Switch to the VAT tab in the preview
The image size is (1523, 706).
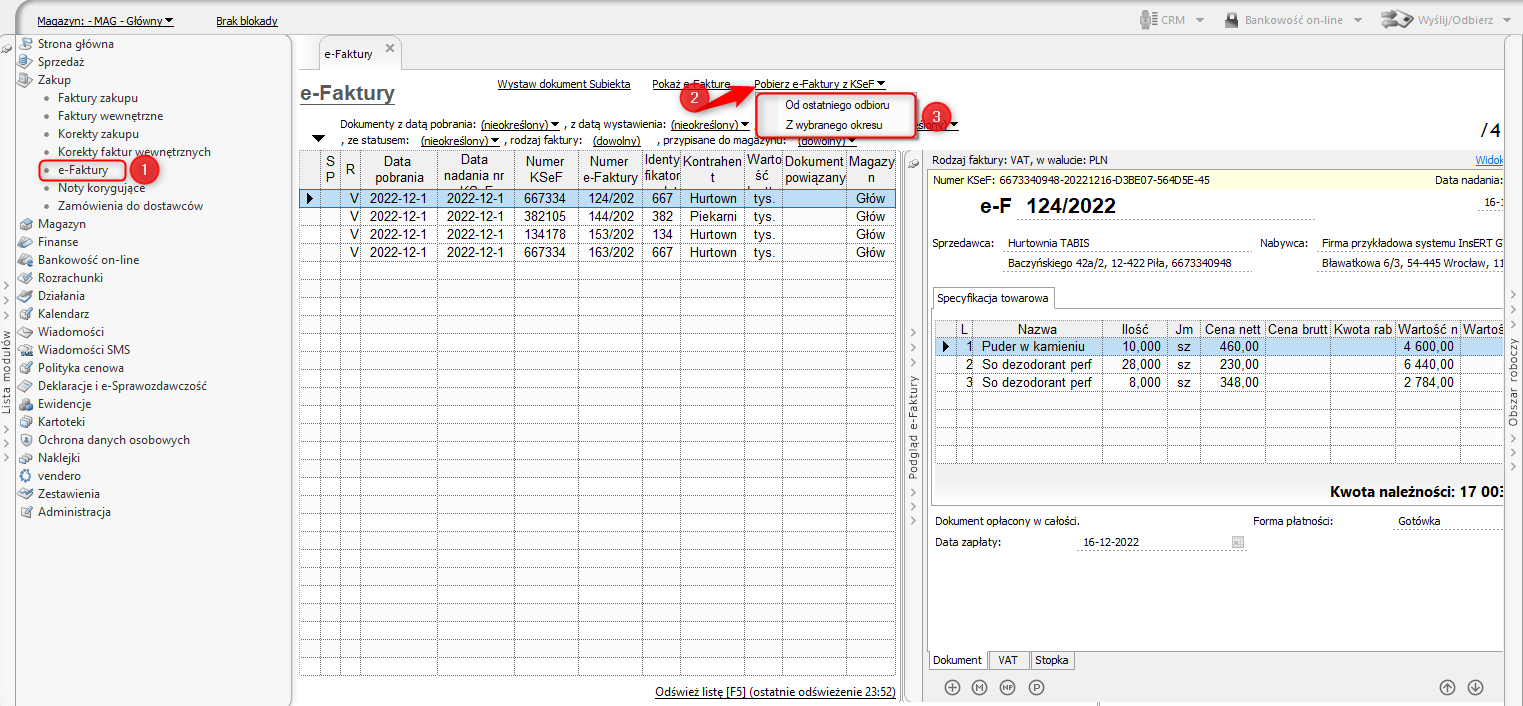tap(1008, 660)
